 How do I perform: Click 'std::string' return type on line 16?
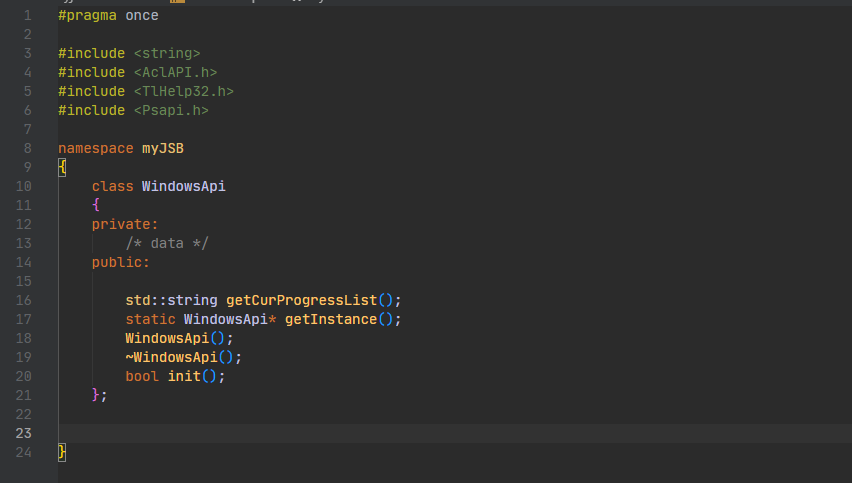(x=171, y=300)
